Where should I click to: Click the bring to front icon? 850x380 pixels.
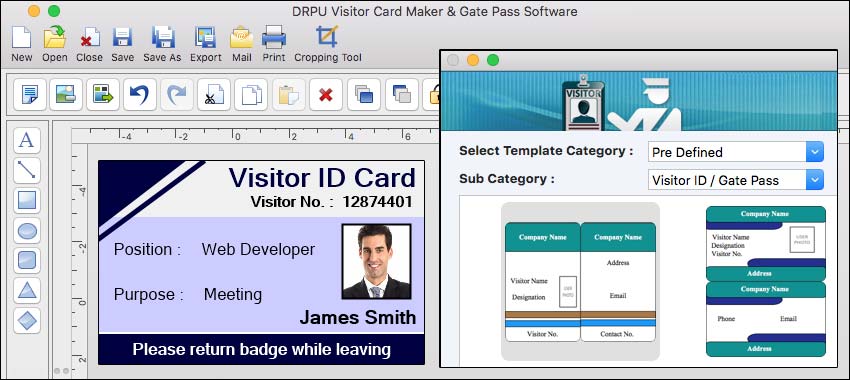[x=364, y=95]
